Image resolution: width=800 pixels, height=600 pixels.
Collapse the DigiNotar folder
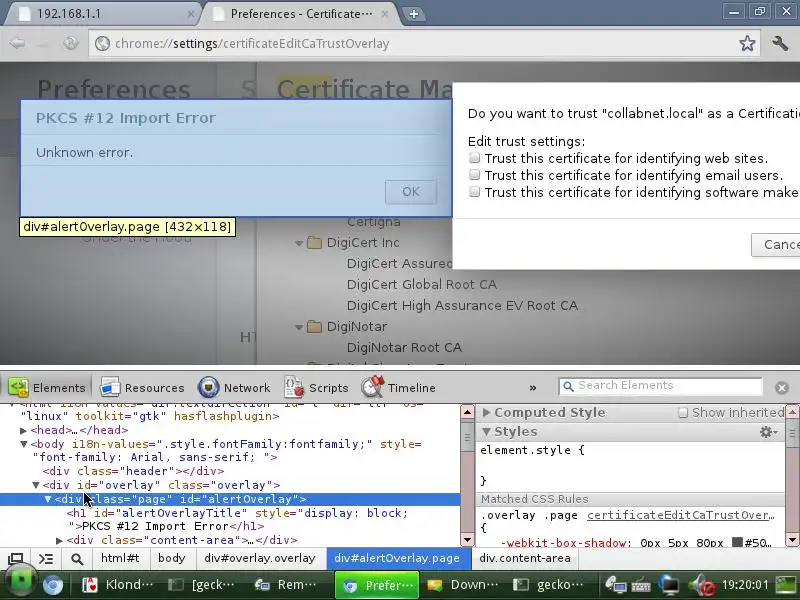click(x=299, y=327)
